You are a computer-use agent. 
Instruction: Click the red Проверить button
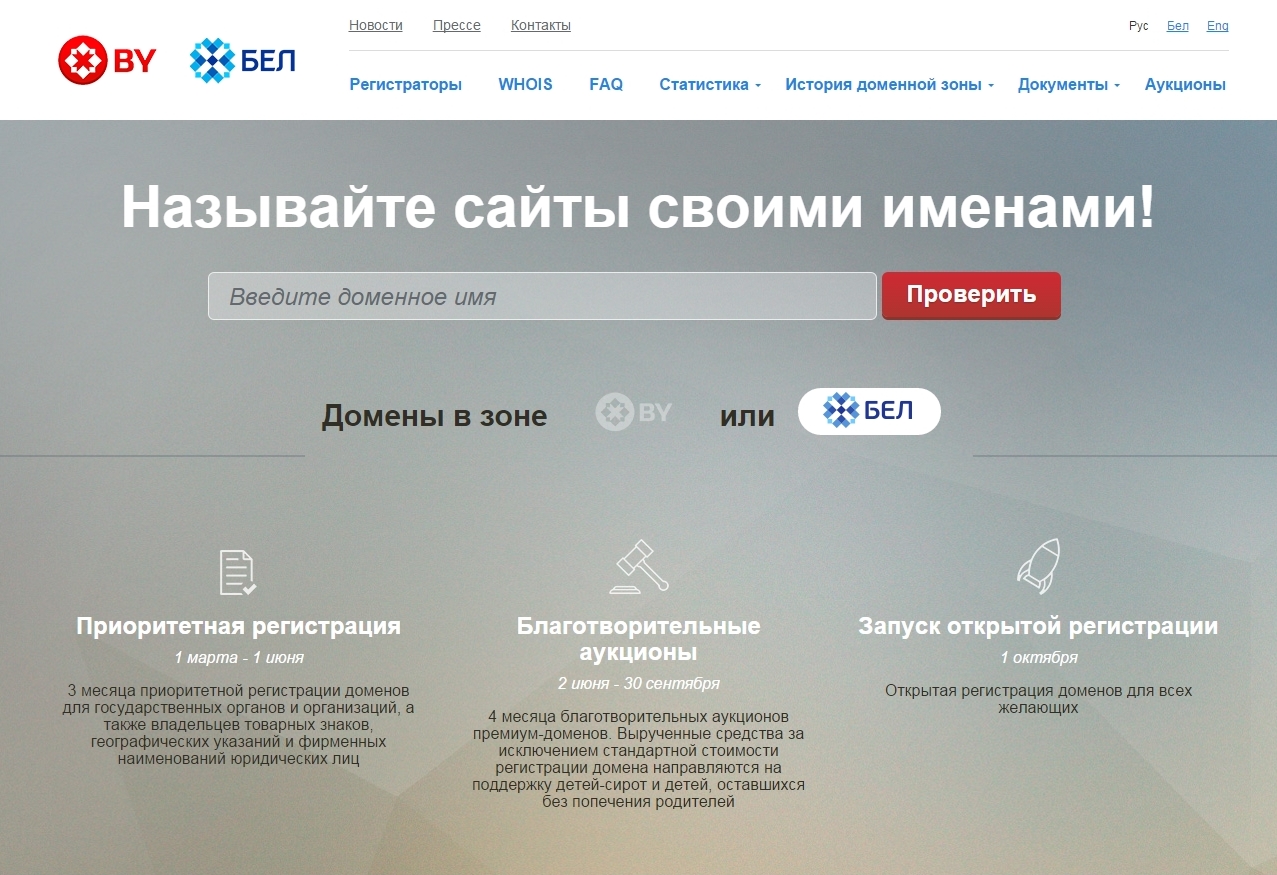click(x=970, y=295)
